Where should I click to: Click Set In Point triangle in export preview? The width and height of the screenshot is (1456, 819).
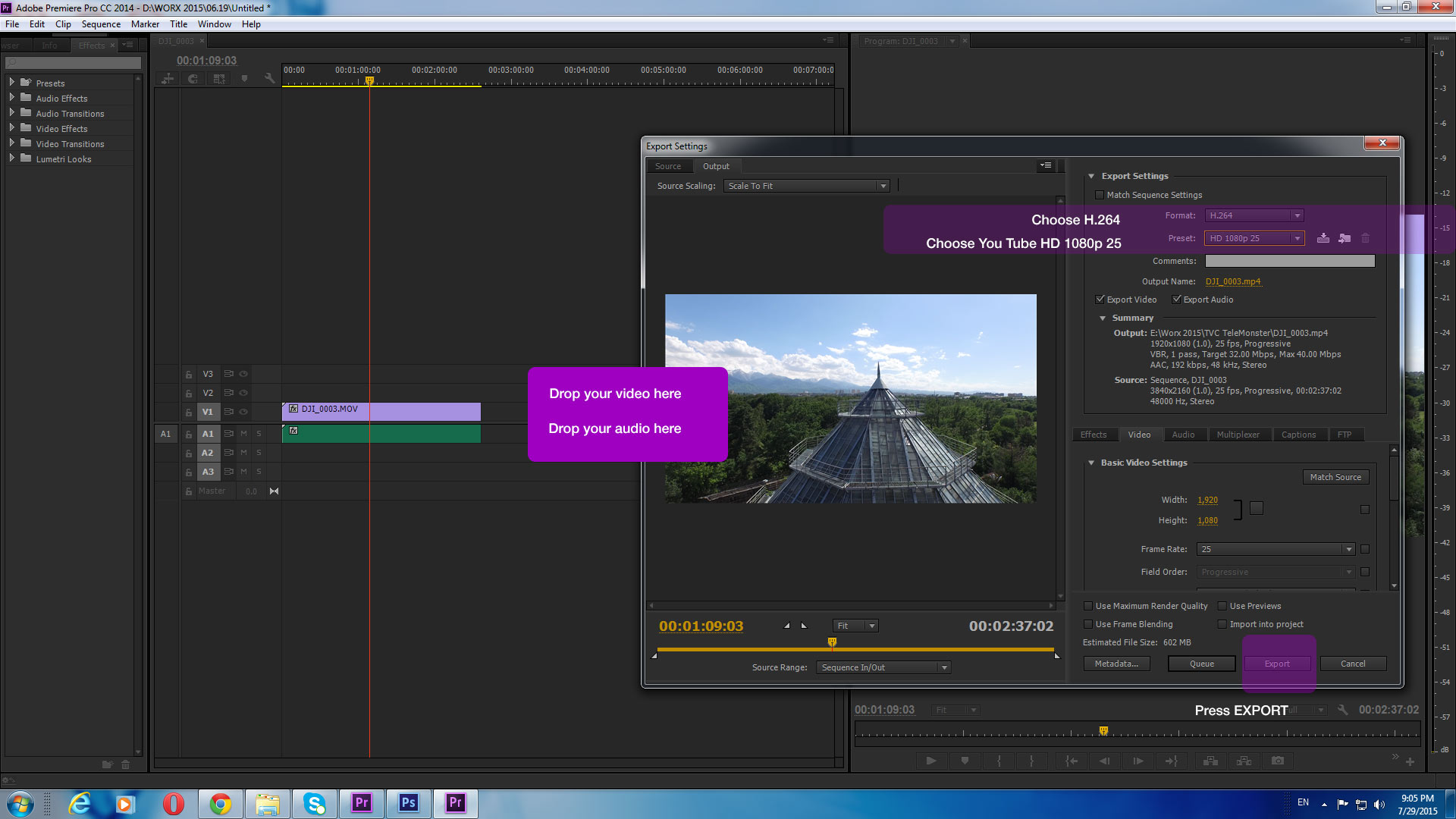tap(787, 626)
